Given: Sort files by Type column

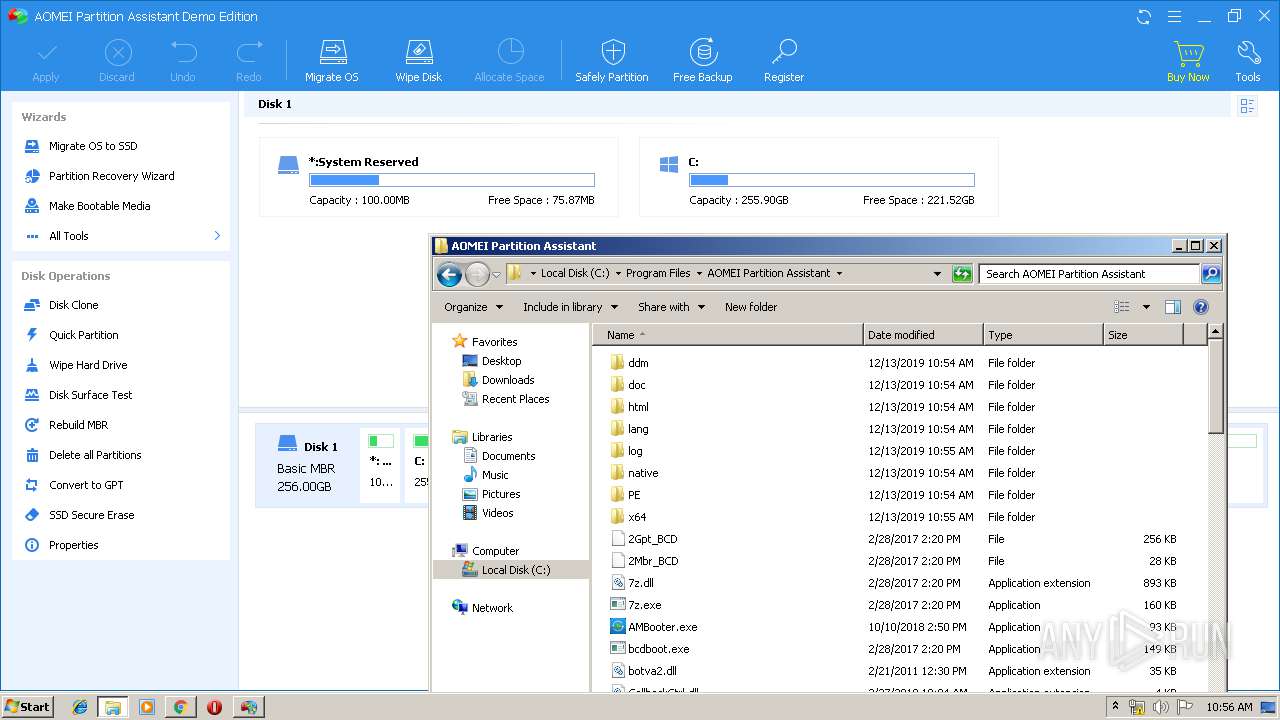Looking at the screenshot, I should click(x=1043, y=335).
